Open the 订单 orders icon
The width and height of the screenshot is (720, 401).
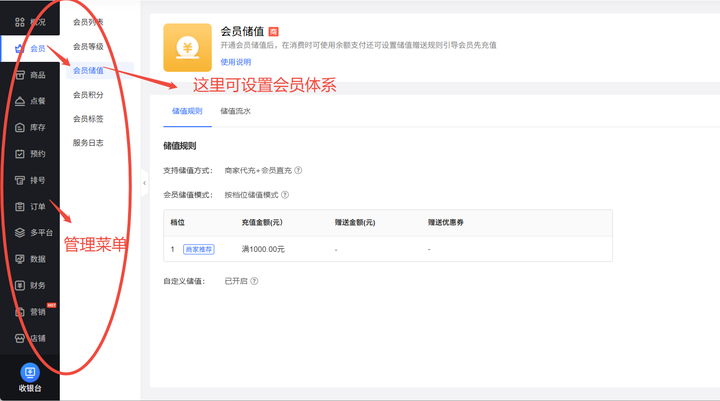[x=20, y=207]
